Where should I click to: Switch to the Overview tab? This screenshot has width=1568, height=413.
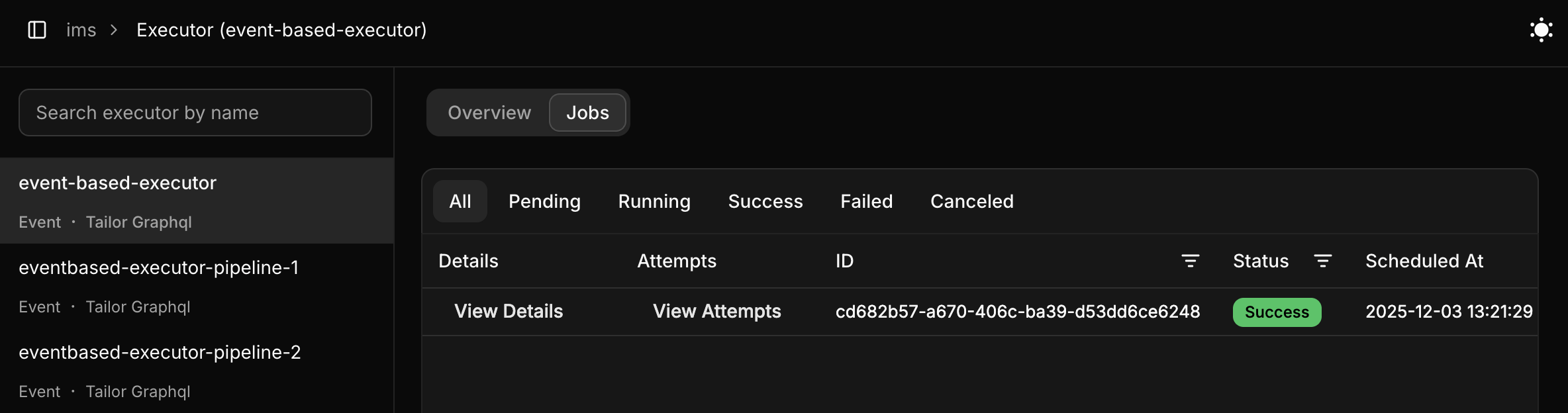point(489,113)
